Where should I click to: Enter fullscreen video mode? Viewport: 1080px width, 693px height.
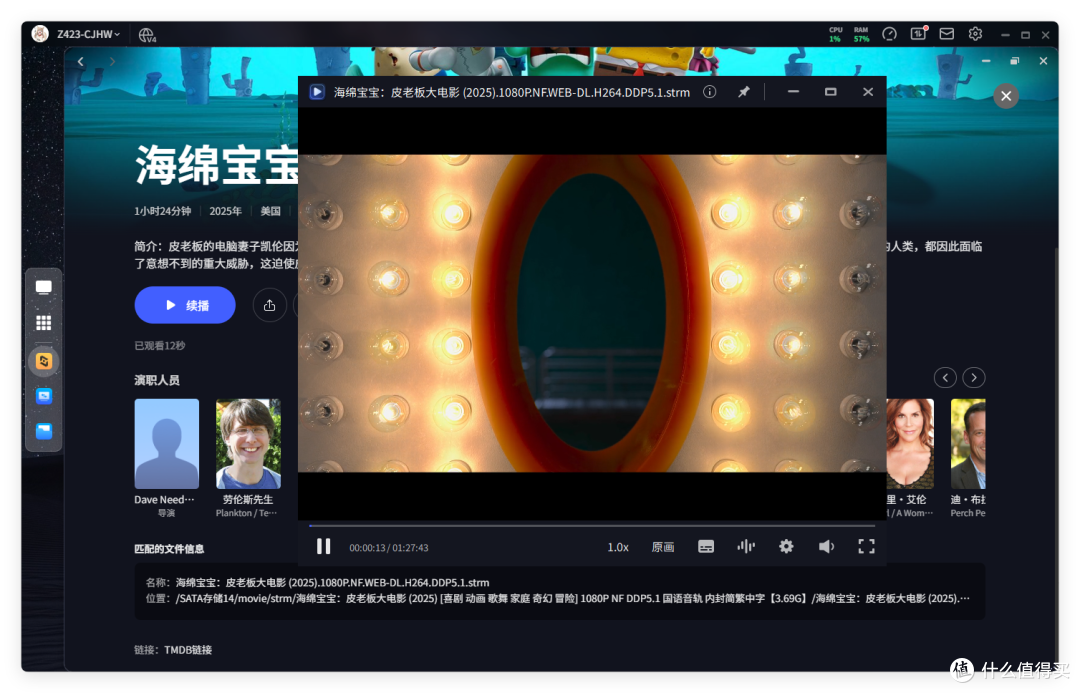866,547
